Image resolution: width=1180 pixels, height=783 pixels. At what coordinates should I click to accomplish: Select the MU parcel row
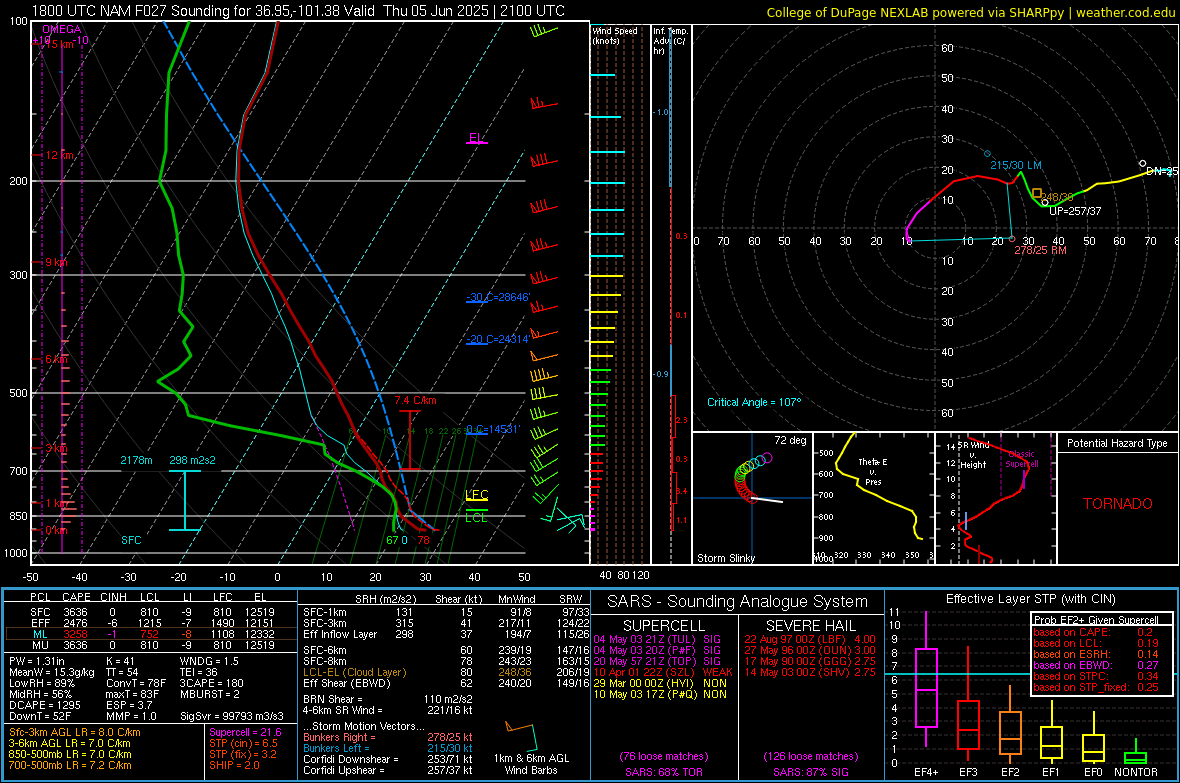(151, 644)
